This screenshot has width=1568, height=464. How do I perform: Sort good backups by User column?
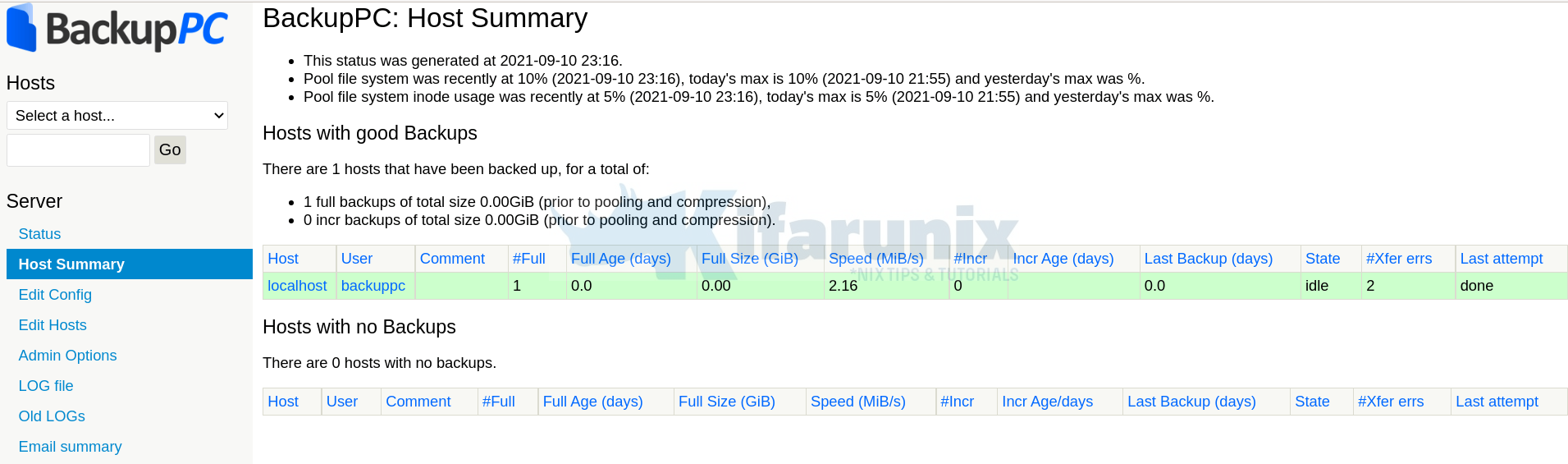point(357,259)
